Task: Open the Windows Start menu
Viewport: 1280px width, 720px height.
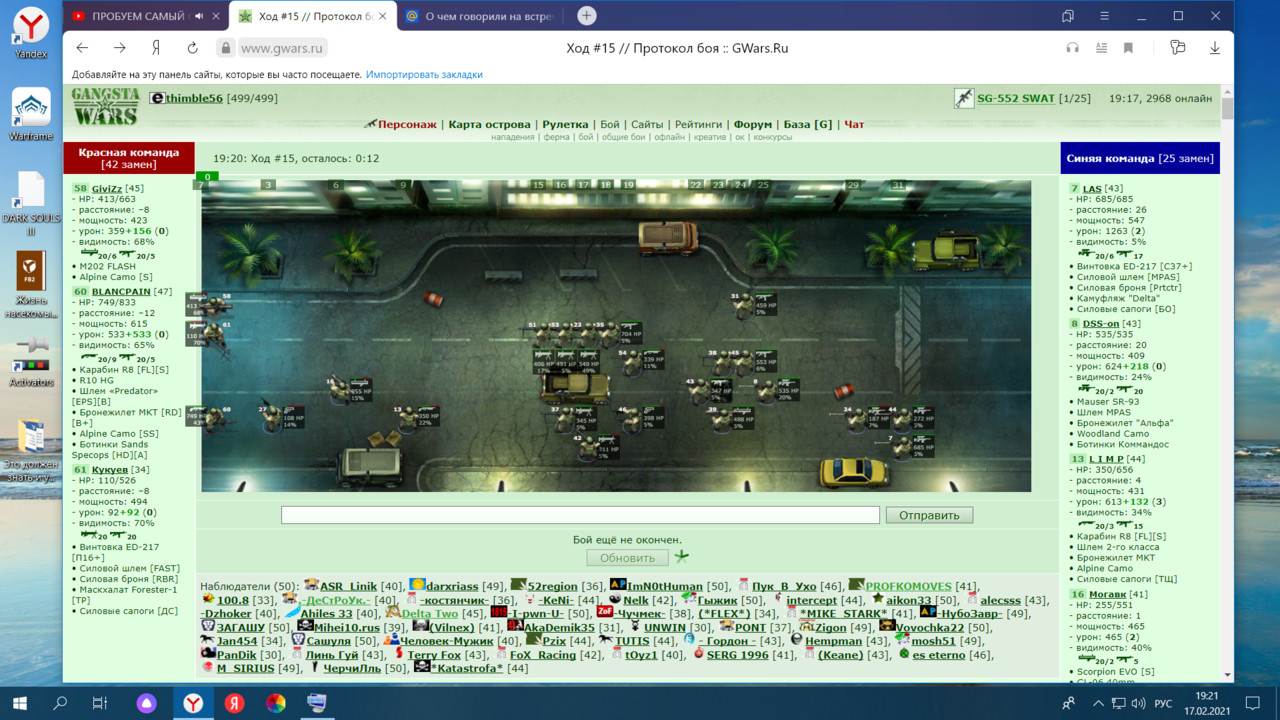Action: click(x=19, y=703)
